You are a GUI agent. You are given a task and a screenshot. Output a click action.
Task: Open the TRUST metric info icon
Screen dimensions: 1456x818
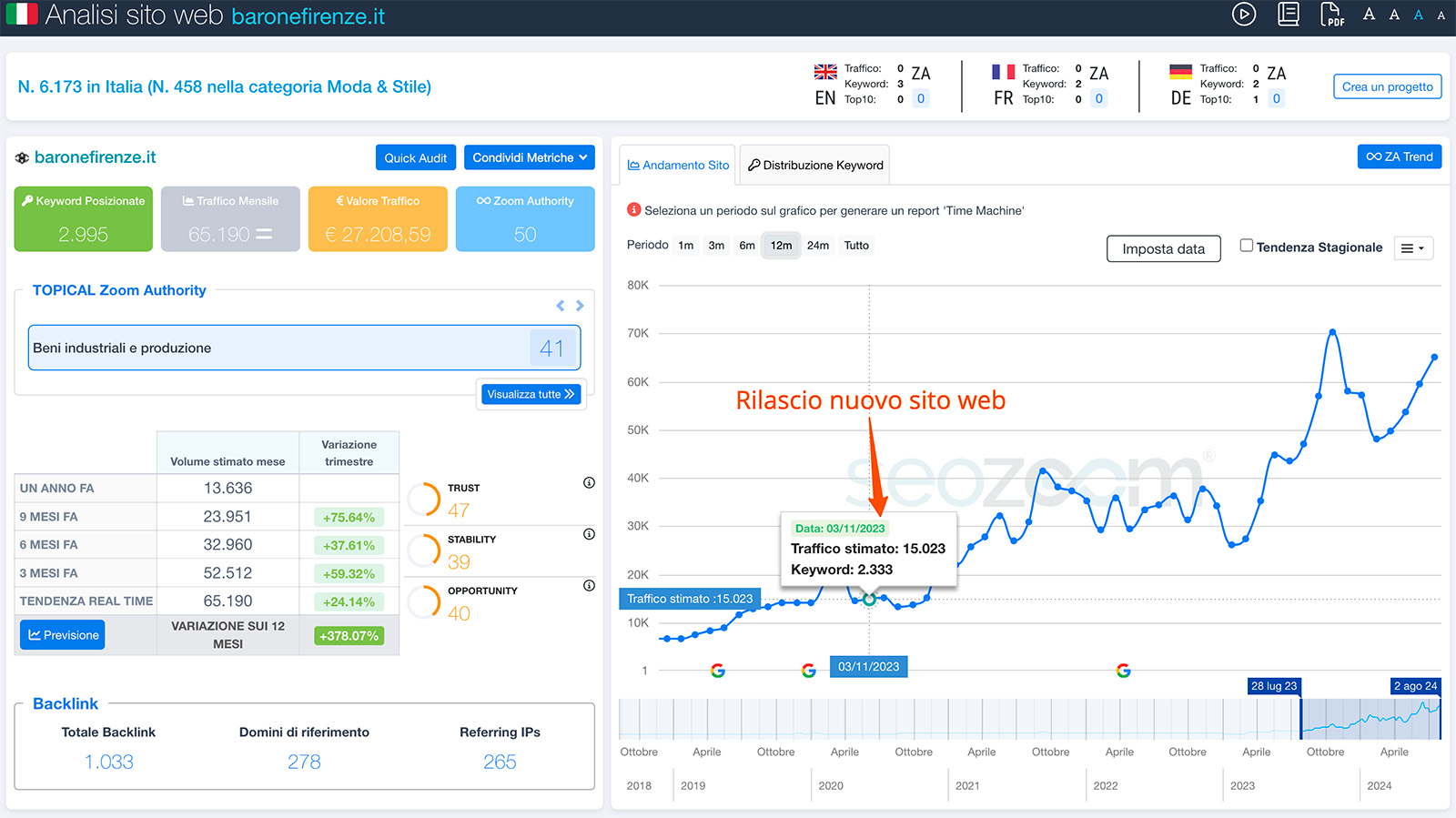tap(589, 483)
